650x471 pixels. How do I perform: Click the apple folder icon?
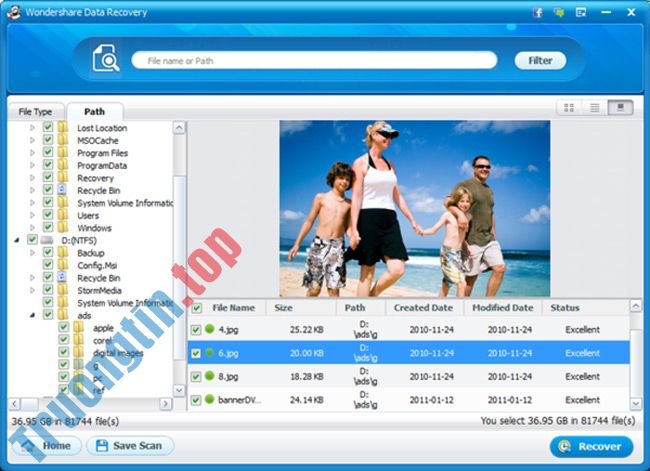(x=78, y=328)
